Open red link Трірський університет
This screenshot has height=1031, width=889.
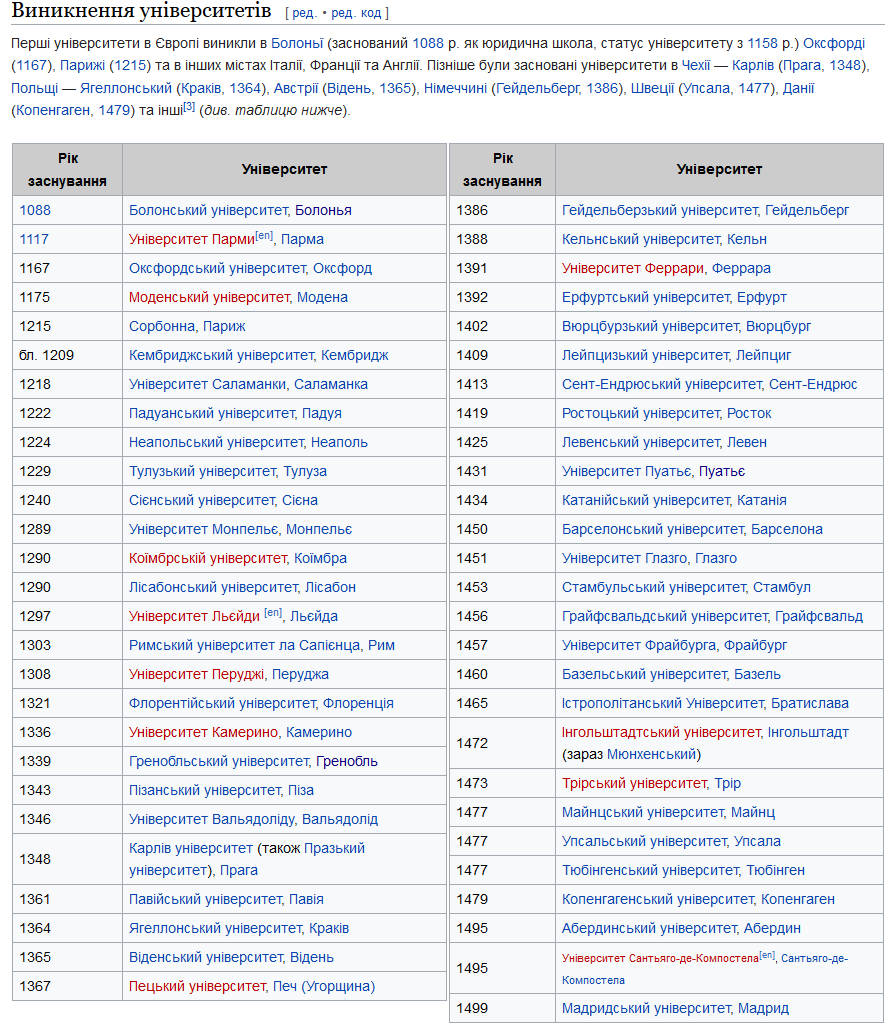(x=635, y=782)
